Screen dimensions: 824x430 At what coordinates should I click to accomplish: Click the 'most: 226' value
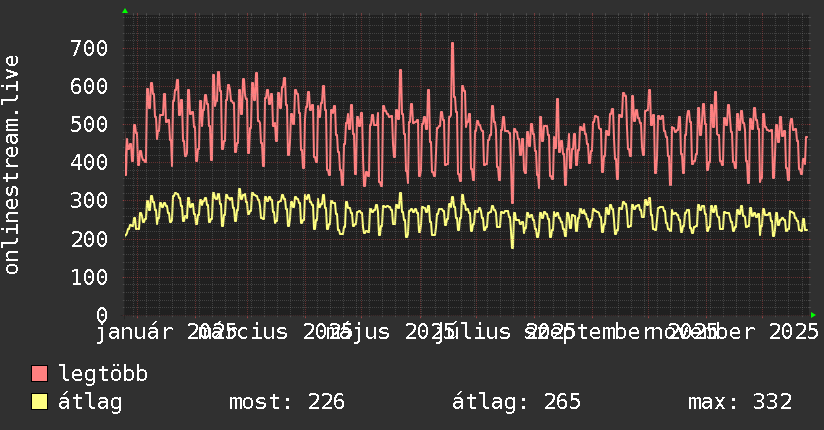pos(287,402)
